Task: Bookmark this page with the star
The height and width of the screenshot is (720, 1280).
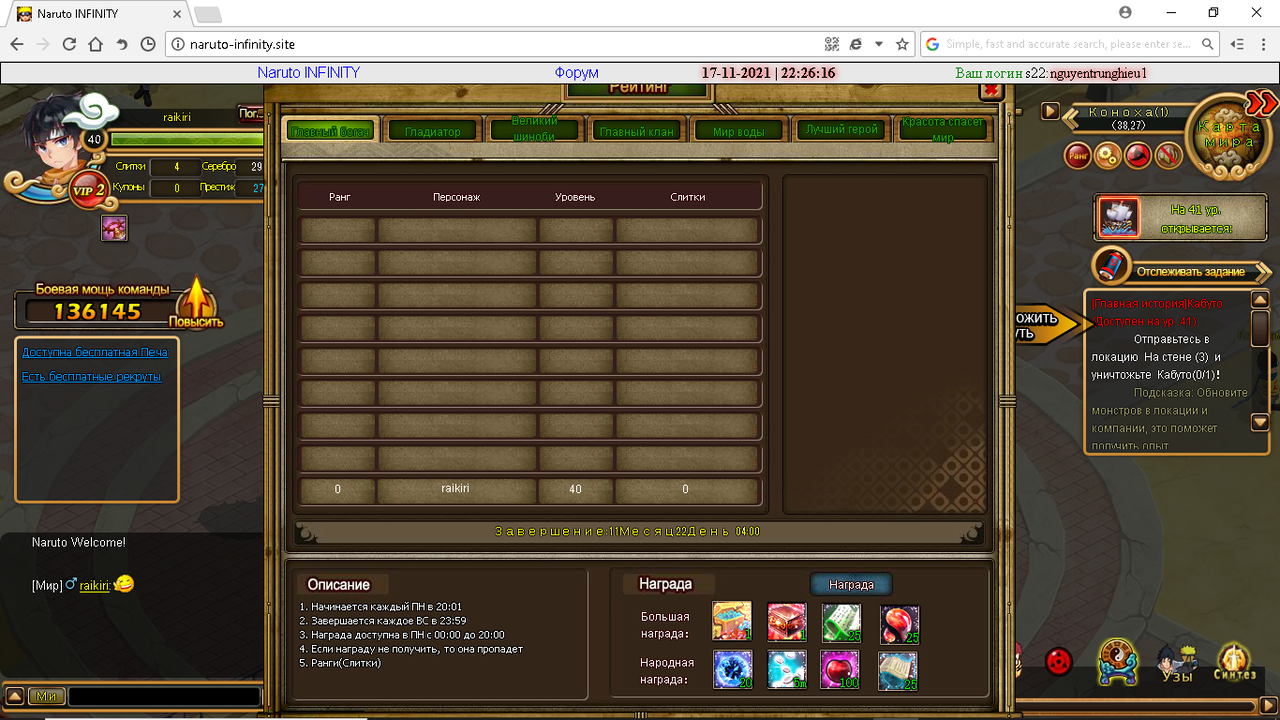Action: 902,44
